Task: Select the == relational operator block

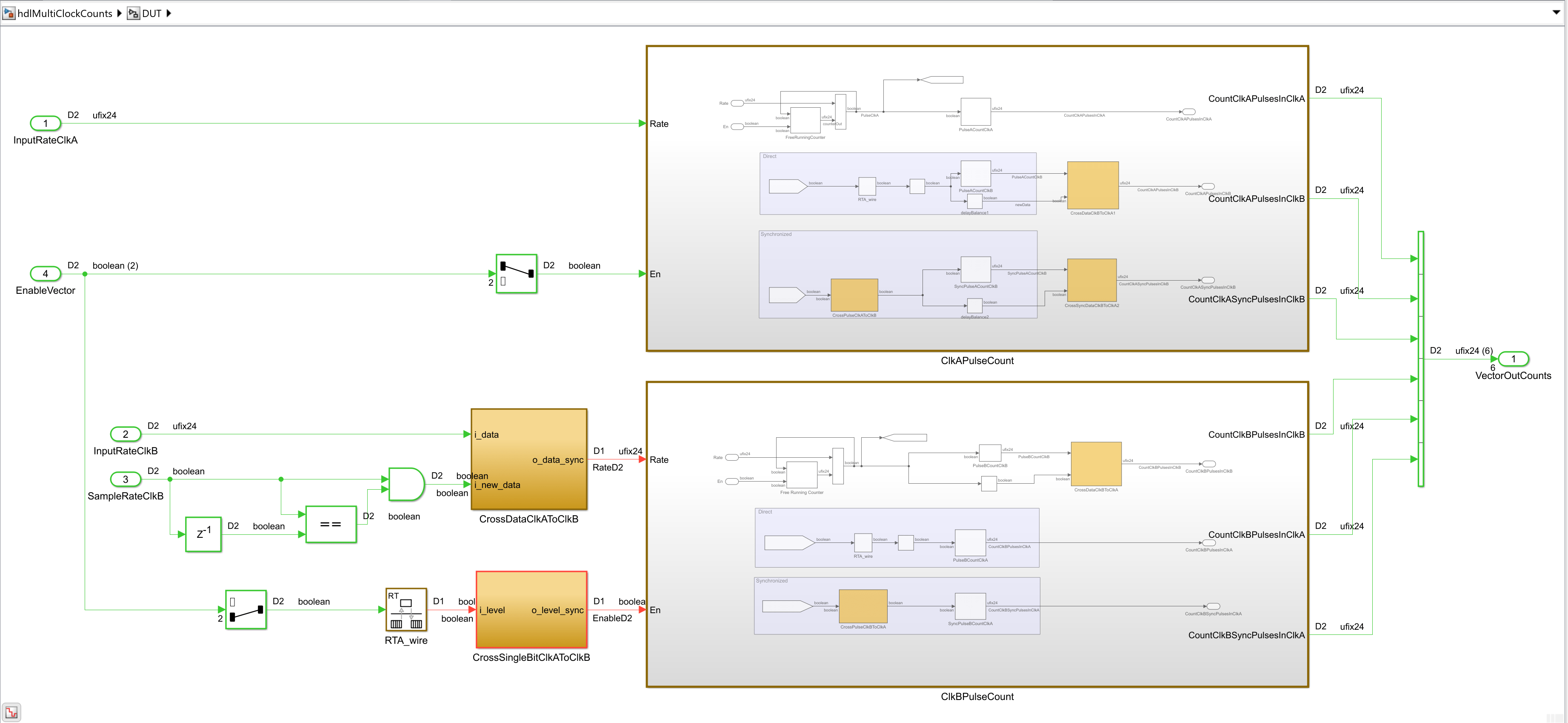Action: pos(331,524)
